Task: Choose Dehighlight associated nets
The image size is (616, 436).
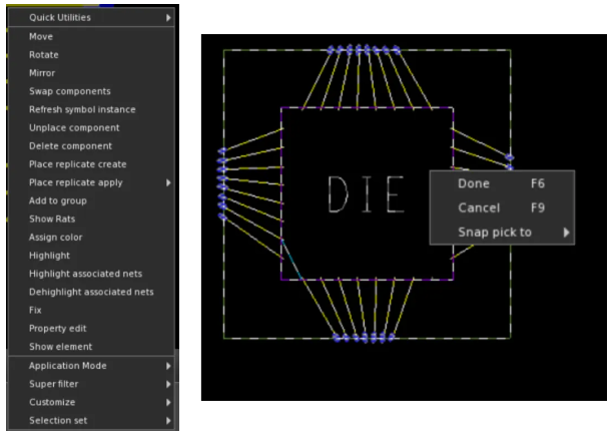Action: [91, 292]
